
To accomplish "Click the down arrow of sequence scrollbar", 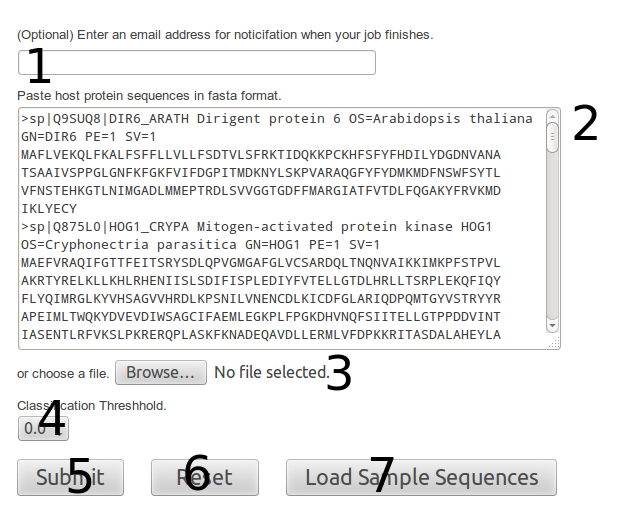I will (x=552, y=326).
